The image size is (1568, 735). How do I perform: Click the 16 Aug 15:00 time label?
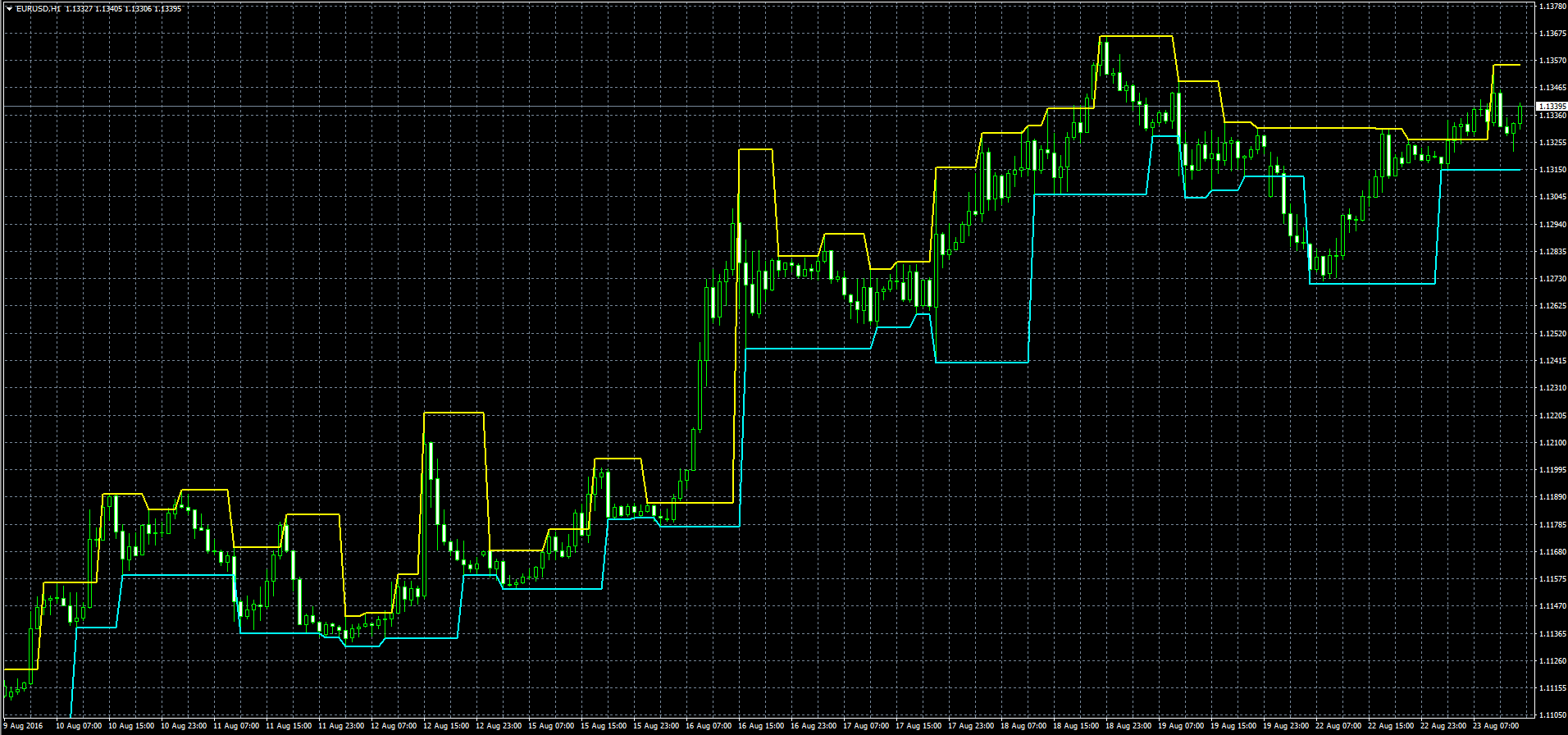tap(762, 726)
